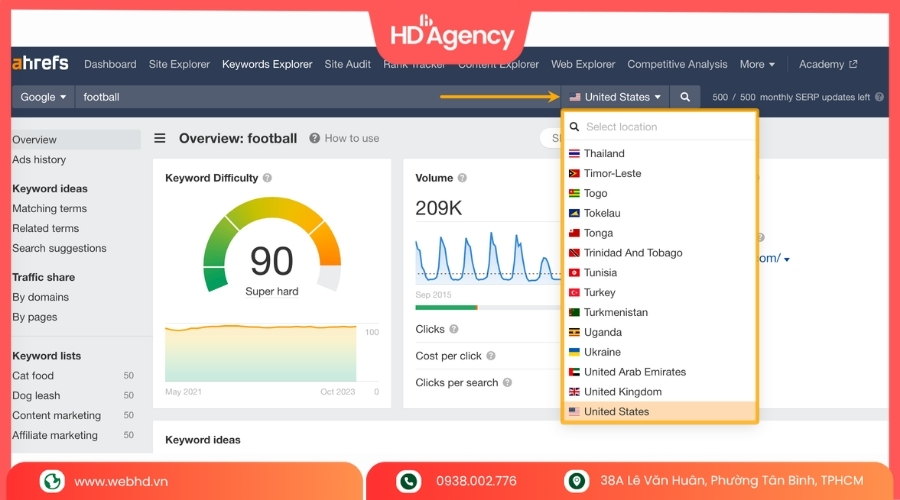Open Traffic share By pages

click(34, 317)
